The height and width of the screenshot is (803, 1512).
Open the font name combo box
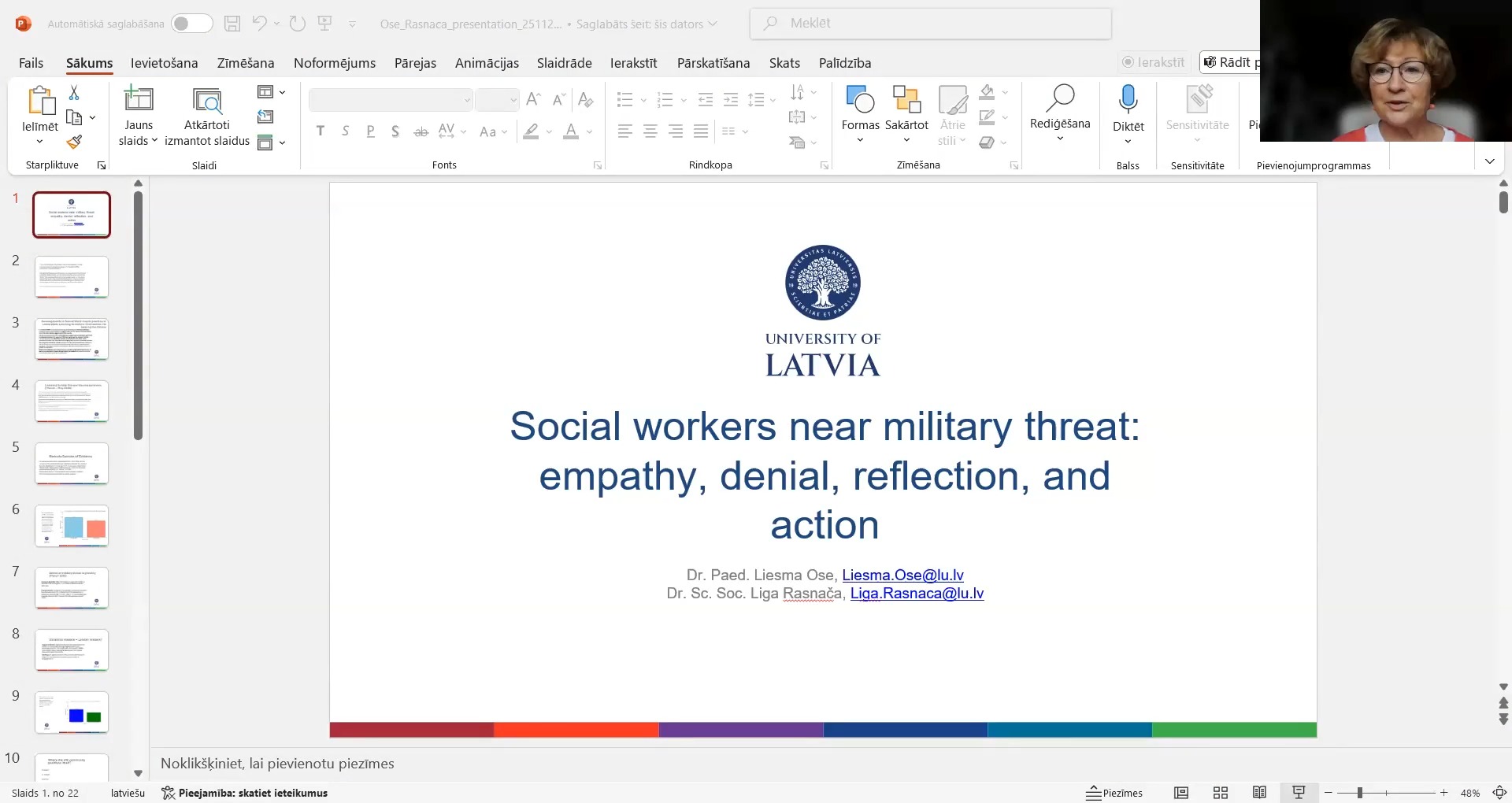coord(391,100)
